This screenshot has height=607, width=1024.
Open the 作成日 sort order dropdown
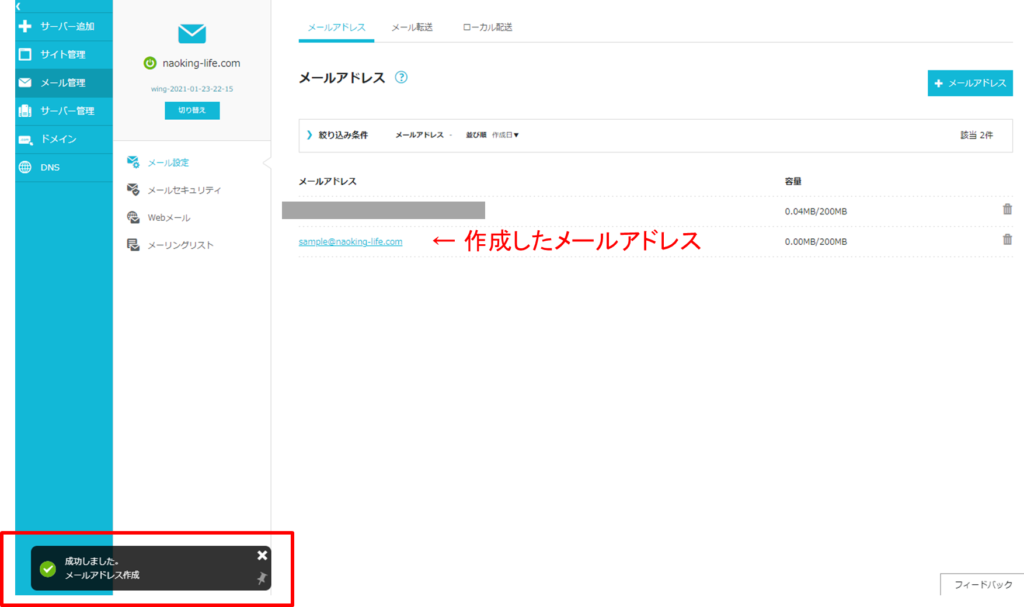505,135
